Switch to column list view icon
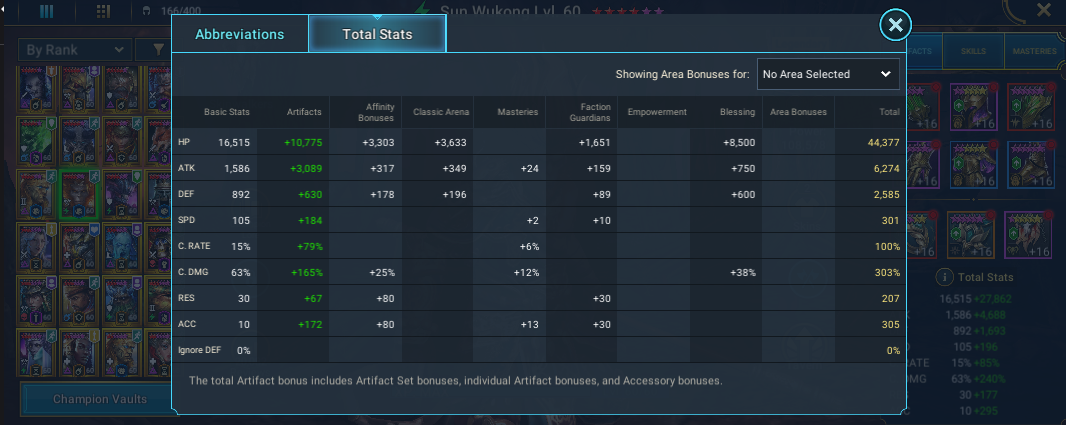The height and width of the screenshot is (425, 1066). coord(47,11)
